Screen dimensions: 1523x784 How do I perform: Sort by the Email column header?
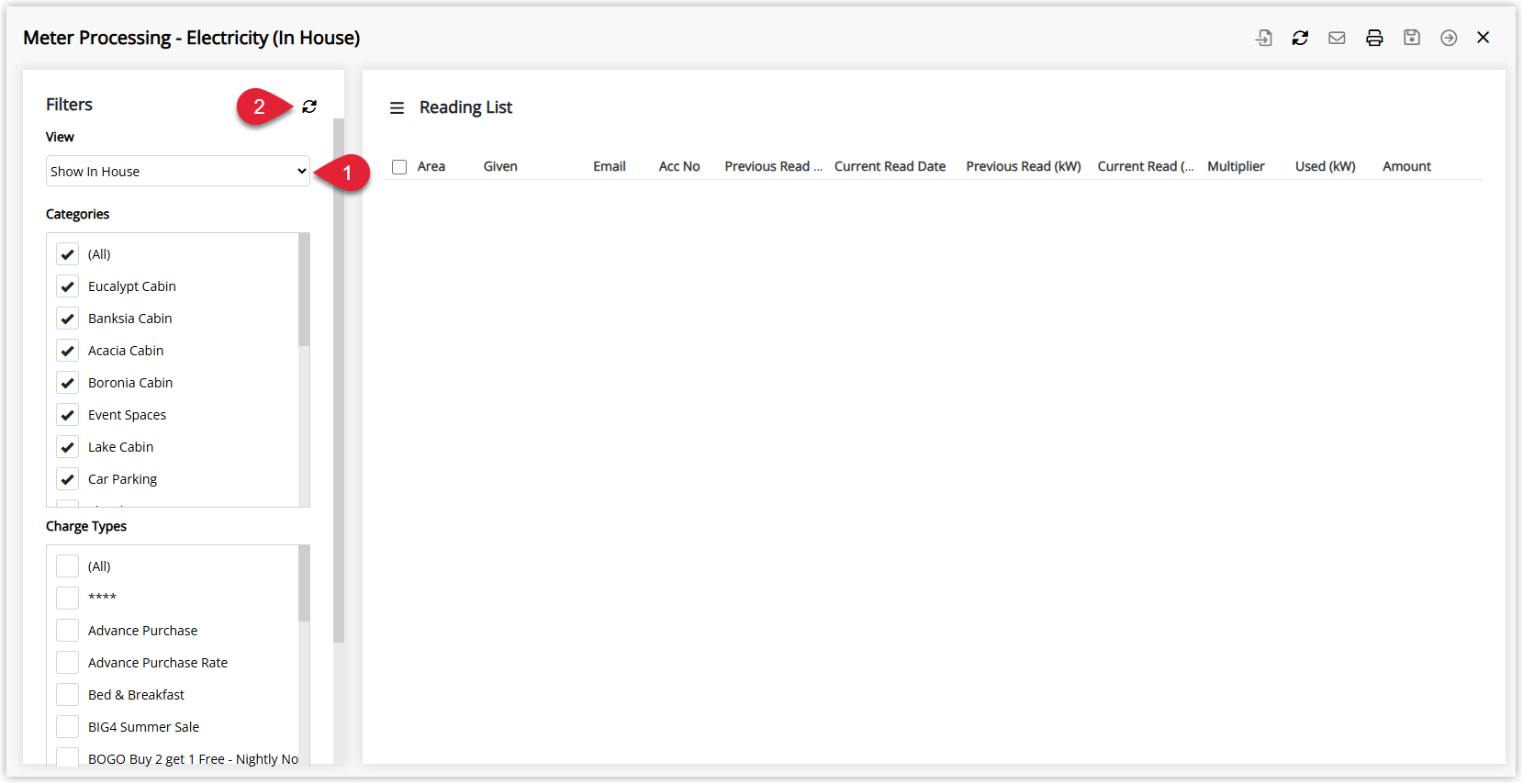tap(610, 166)
